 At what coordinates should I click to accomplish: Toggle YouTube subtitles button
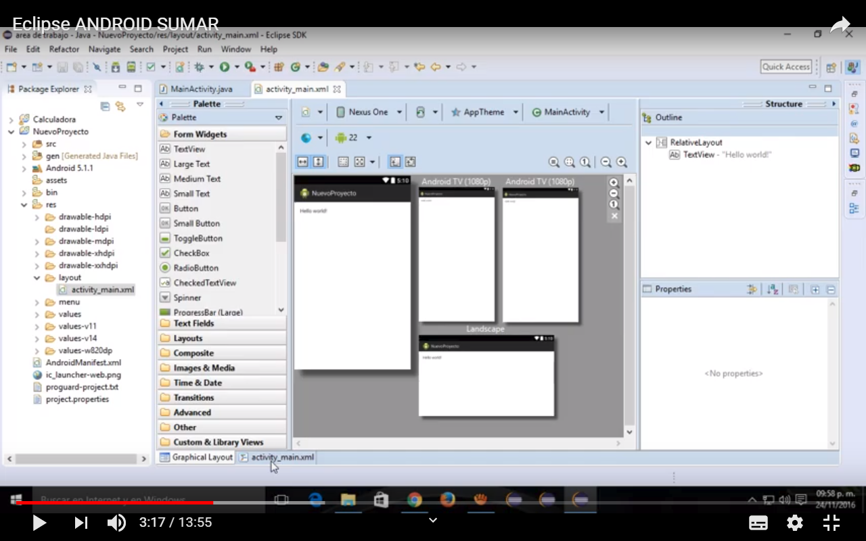click(x=758, y=522)
